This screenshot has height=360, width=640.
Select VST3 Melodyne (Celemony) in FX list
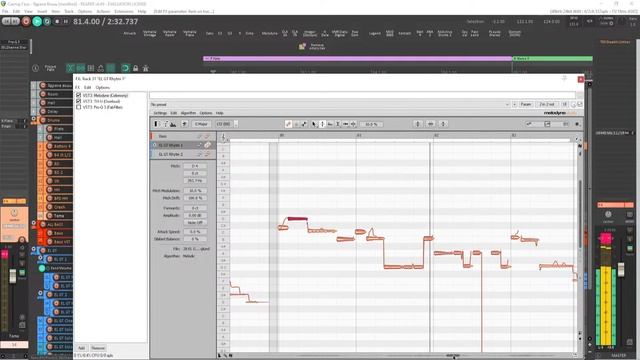click(105, 95)
